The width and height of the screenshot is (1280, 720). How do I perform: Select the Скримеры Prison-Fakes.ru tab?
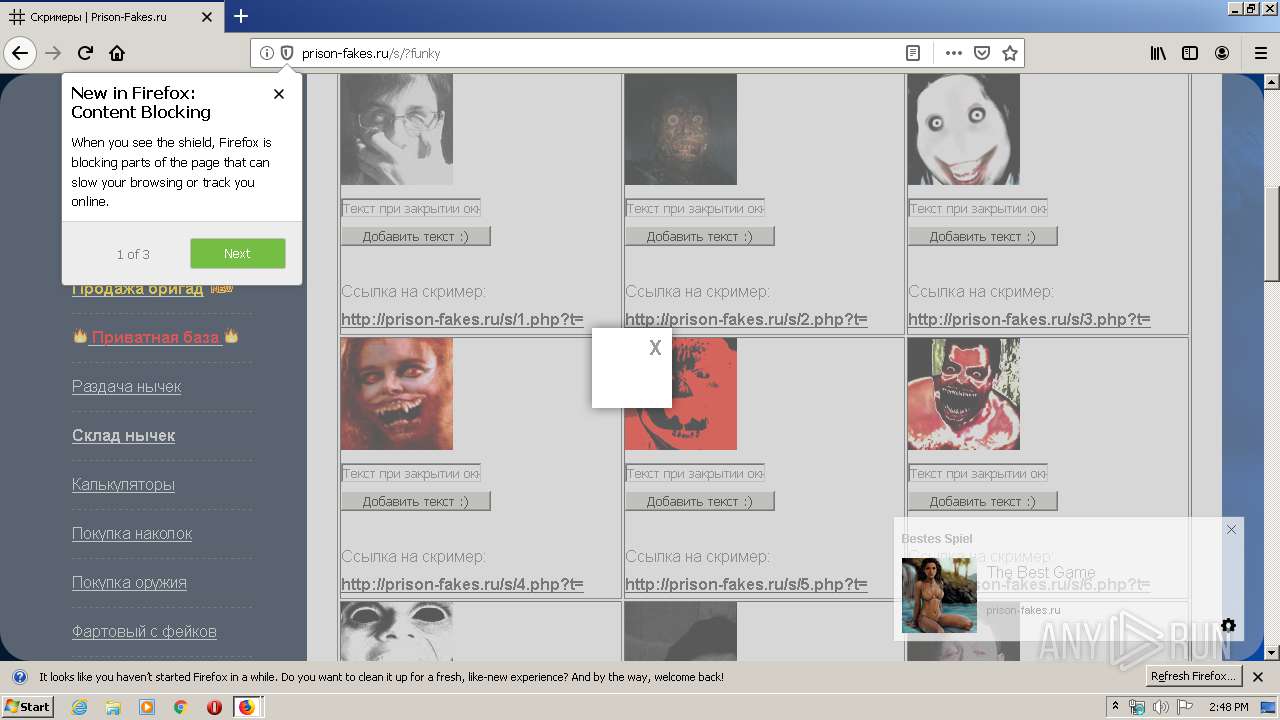[112, 17]
